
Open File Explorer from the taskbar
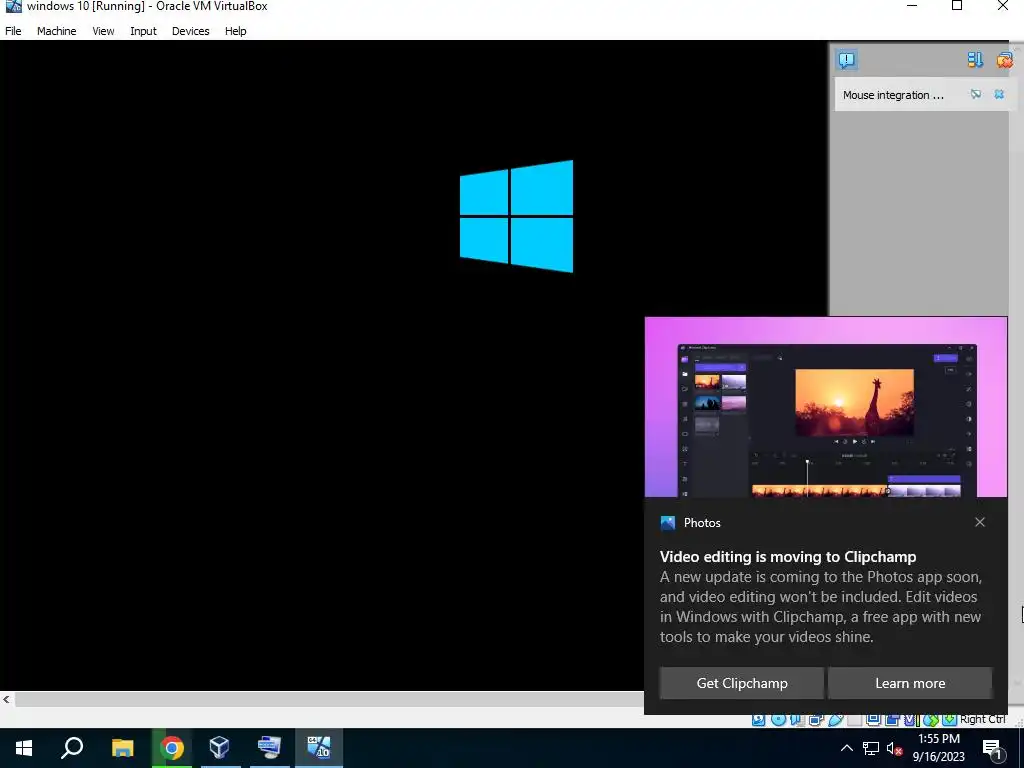(x=122, y=748)
